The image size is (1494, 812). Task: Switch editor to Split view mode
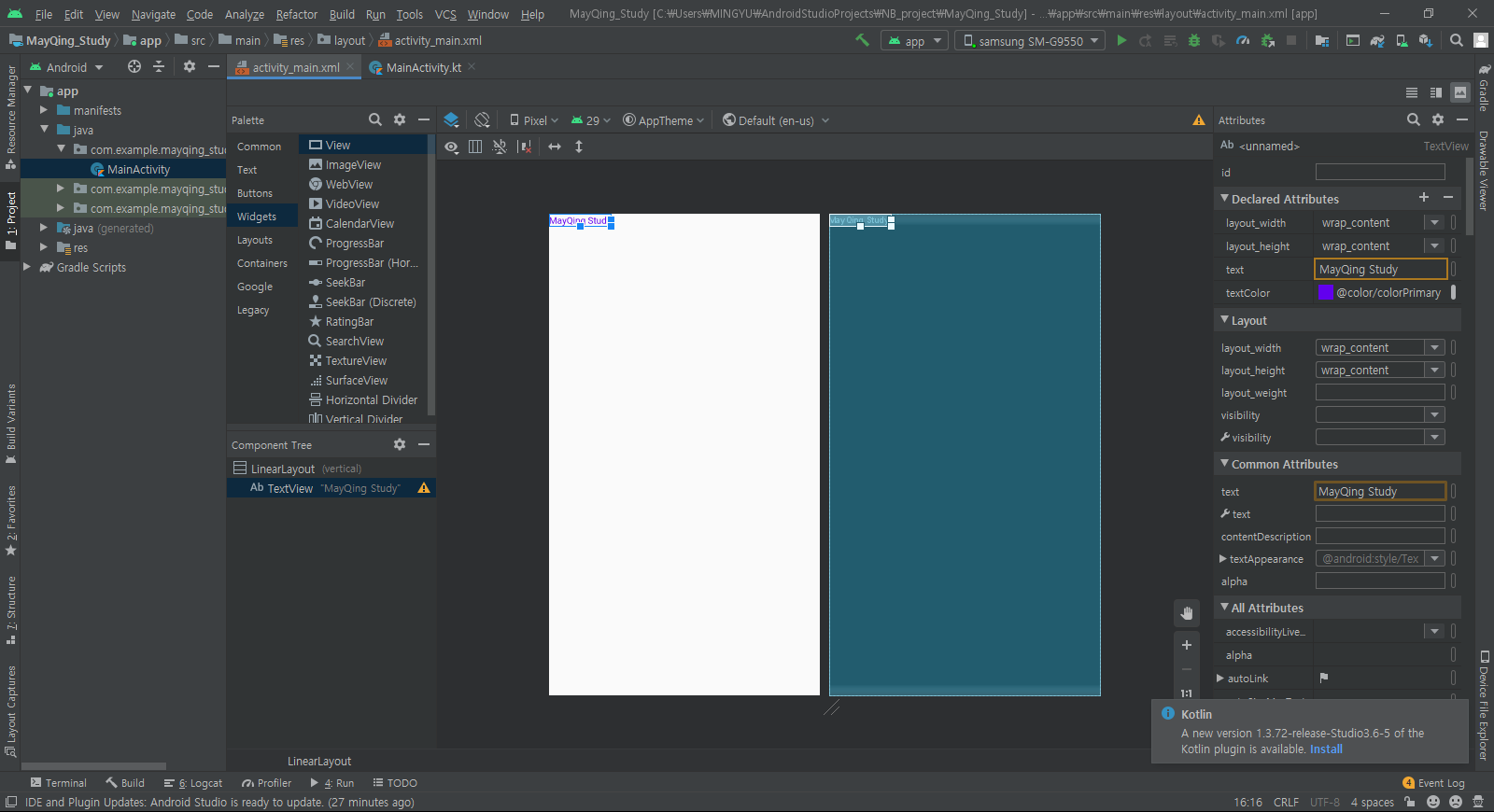click(1436, 92)
